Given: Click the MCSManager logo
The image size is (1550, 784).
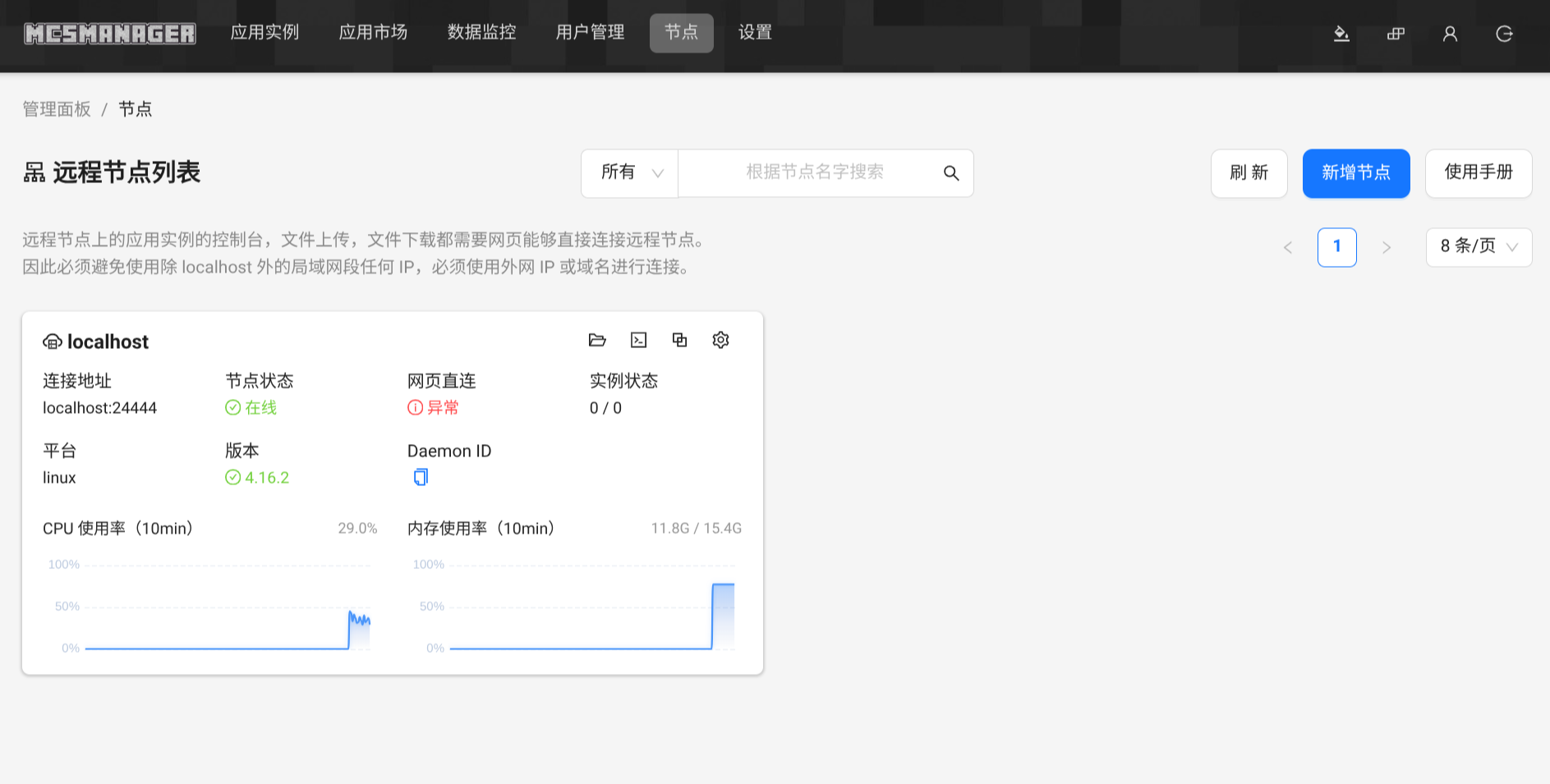Looking at the screenshot, I should point(110,33).
